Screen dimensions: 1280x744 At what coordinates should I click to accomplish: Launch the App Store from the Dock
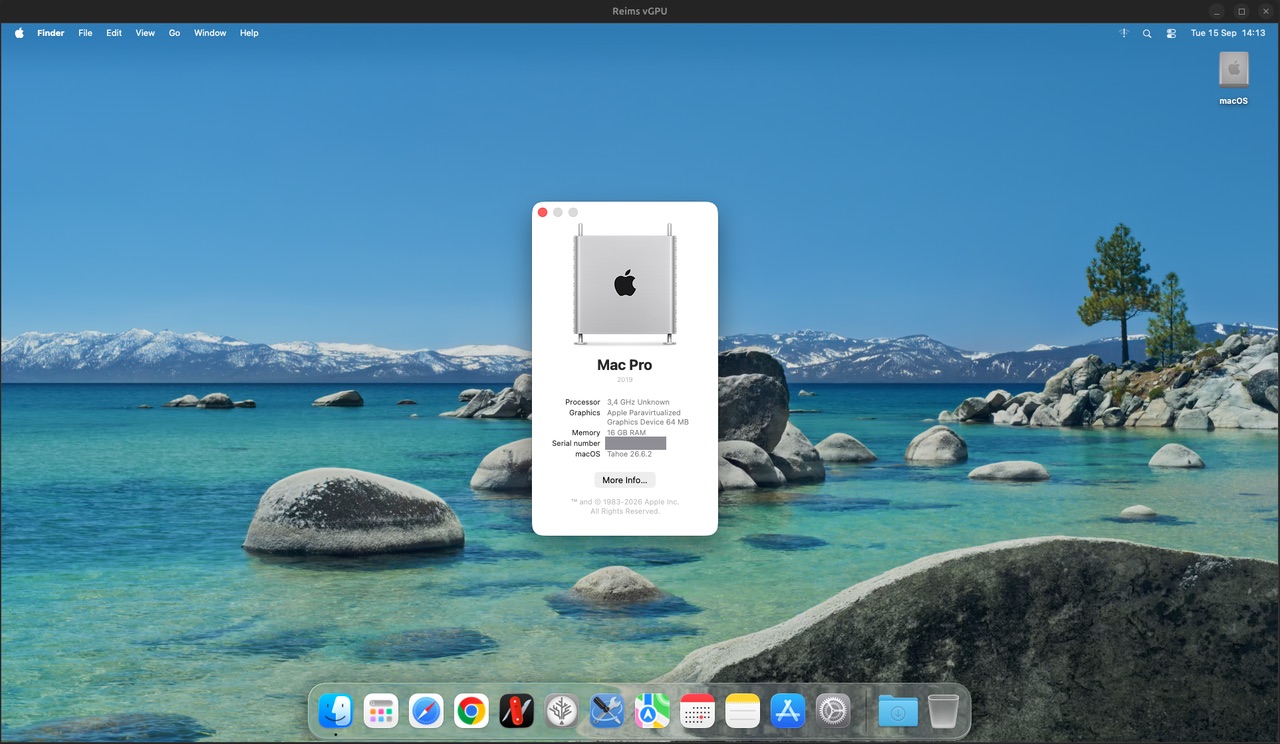click(x=788, y=711)
